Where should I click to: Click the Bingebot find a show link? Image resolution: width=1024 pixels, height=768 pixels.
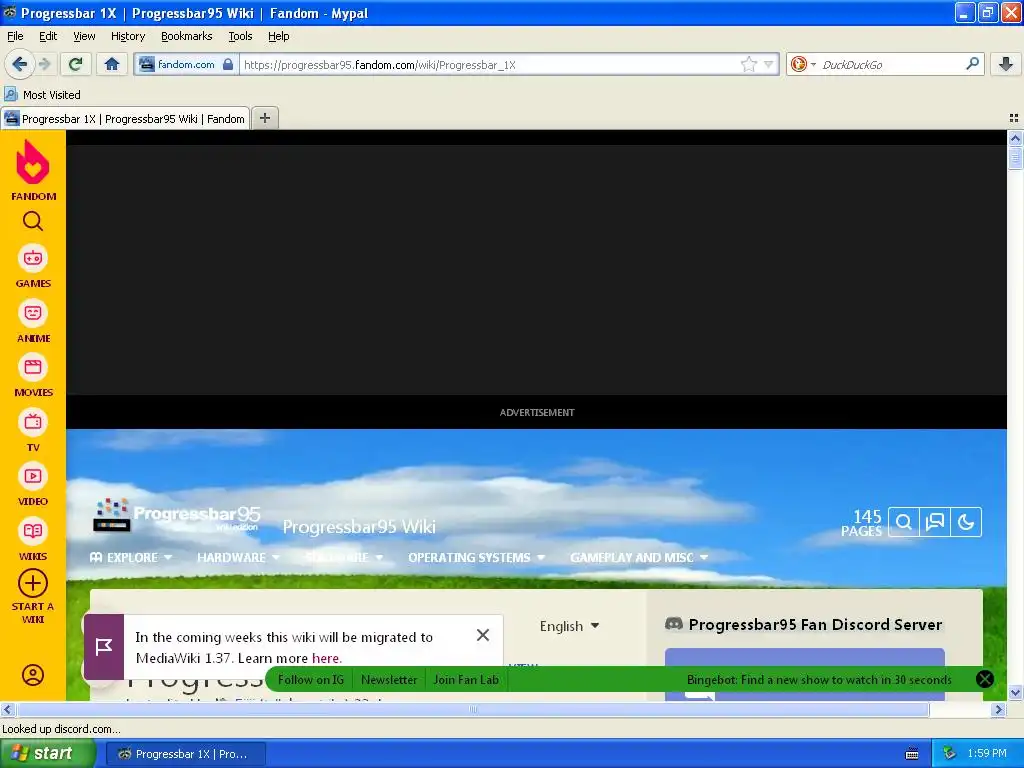[819, 679]
